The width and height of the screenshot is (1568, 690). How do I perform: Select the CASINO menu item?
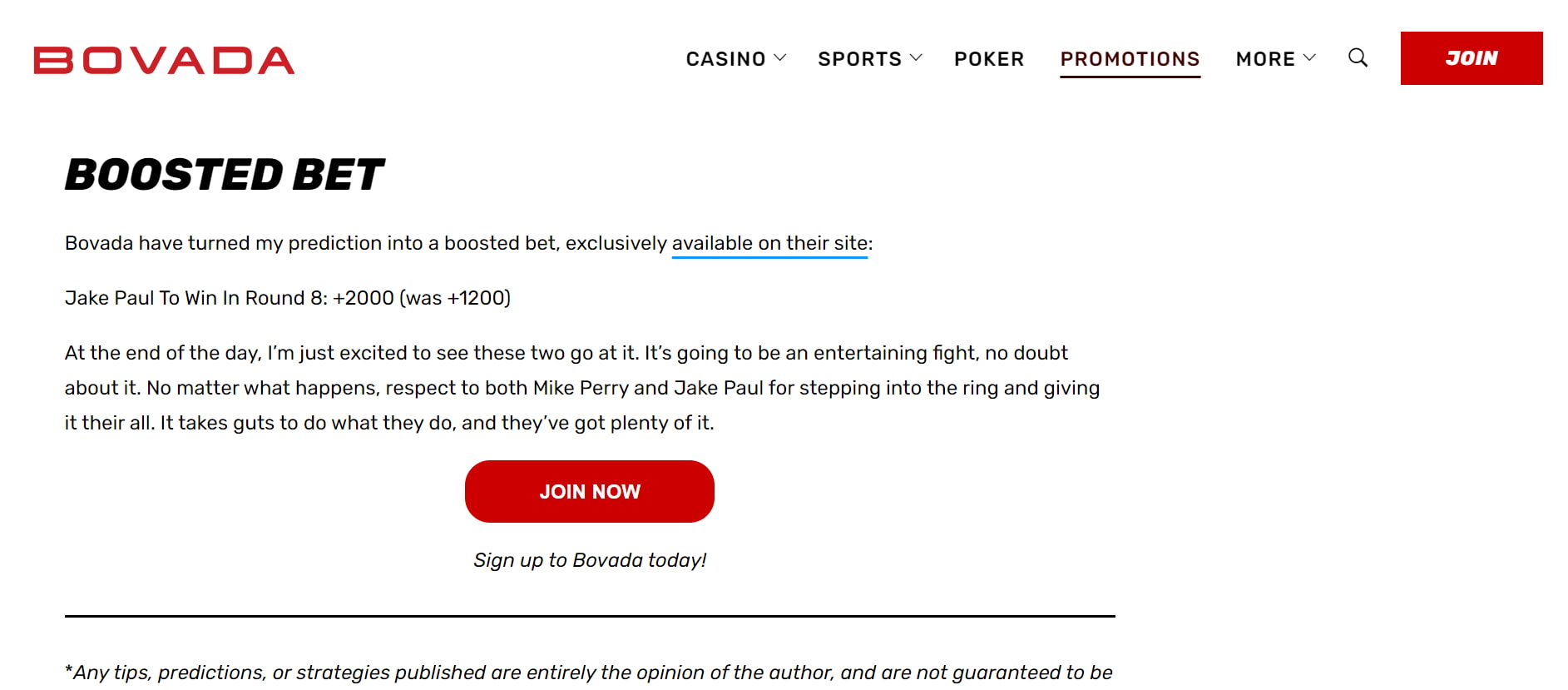coord(725,58)
